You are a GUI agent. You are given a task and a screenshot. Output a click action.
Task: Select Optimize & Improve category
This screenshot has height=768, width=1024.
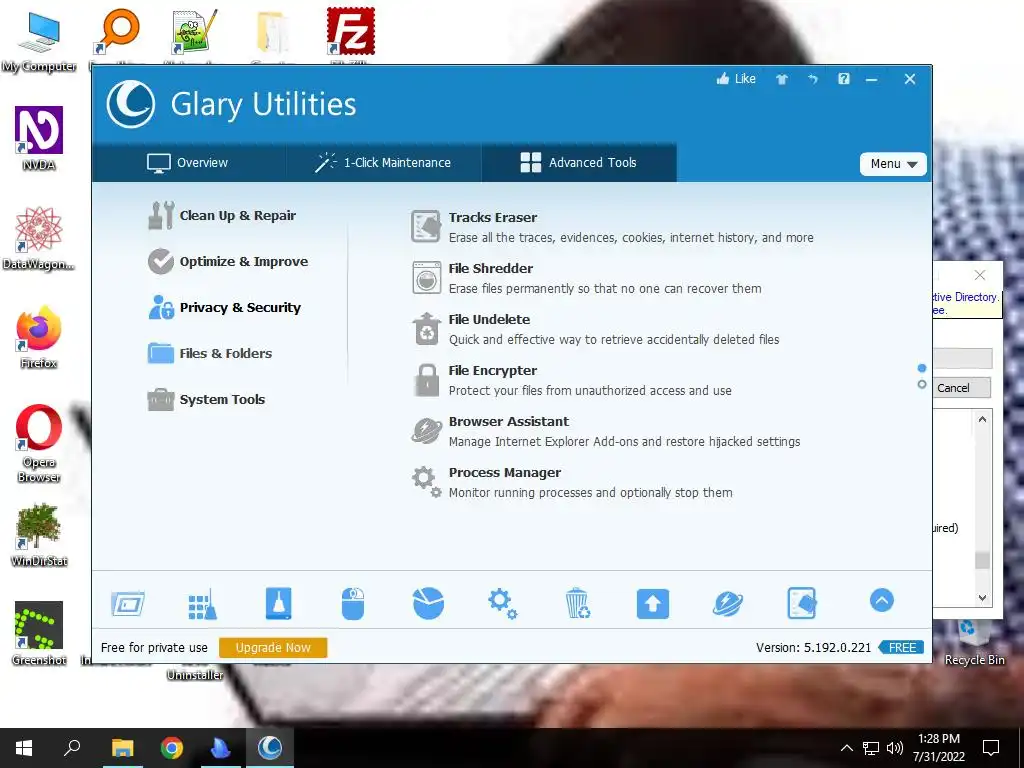click(227, 261)
